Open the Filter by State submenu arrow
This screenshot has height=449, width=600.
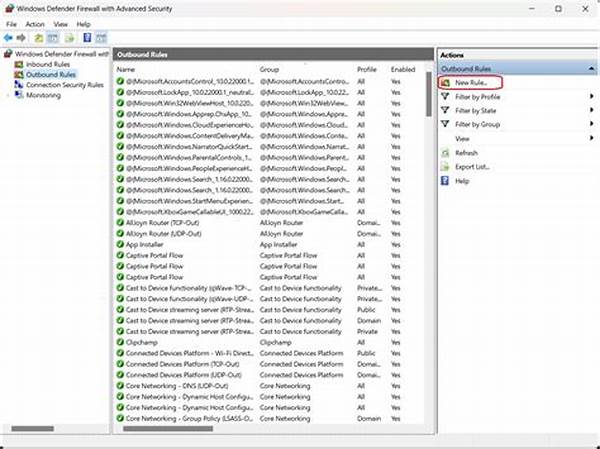tap(592, 110)
